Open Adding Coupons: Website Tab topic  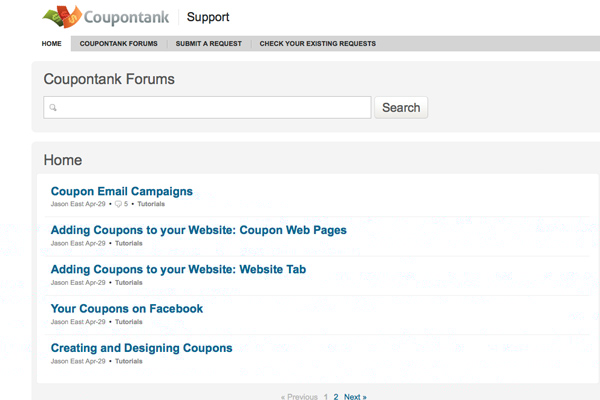pos(178,269)
